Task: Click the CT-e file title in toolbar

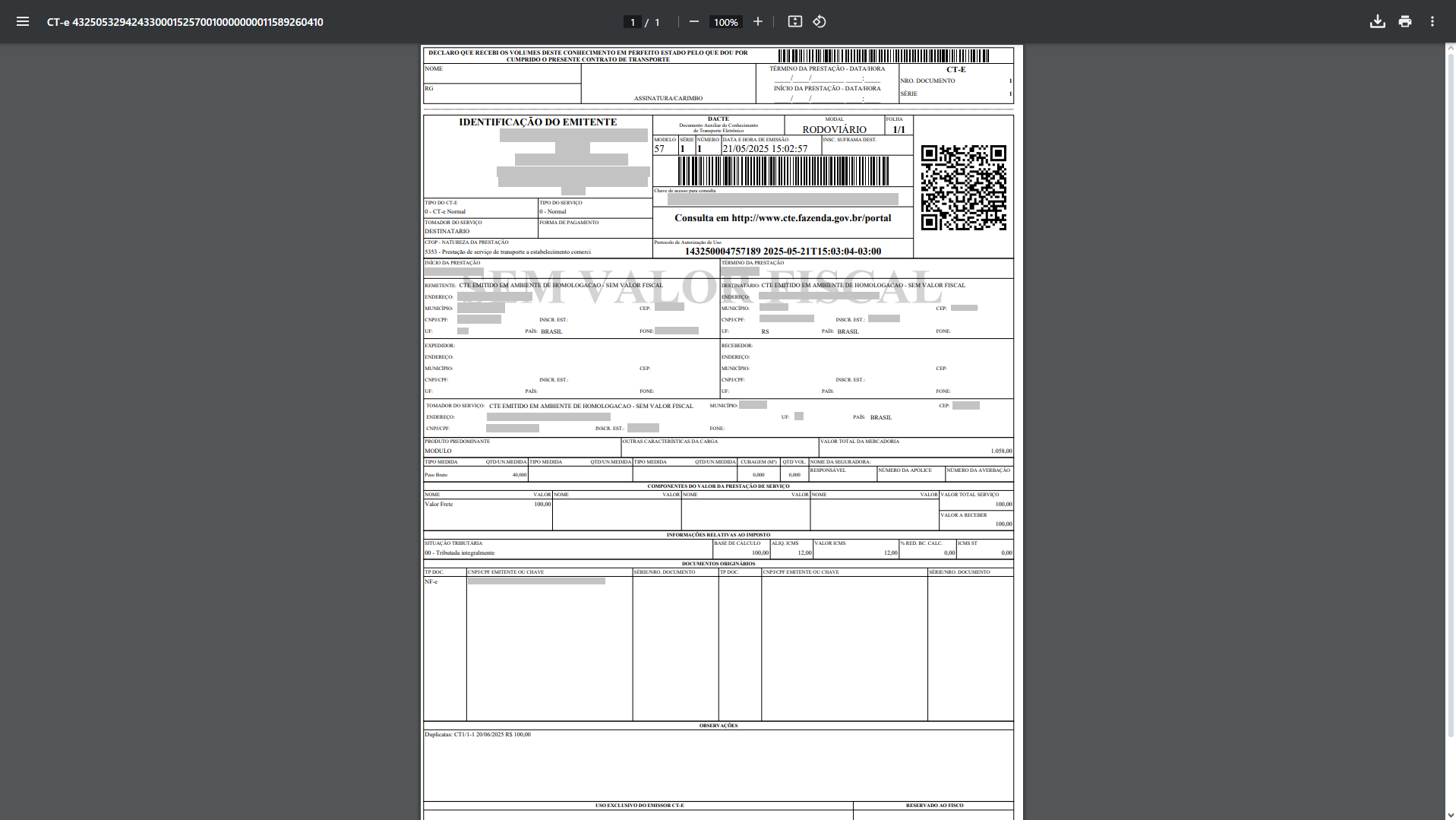Action: [x=185, y=22]
